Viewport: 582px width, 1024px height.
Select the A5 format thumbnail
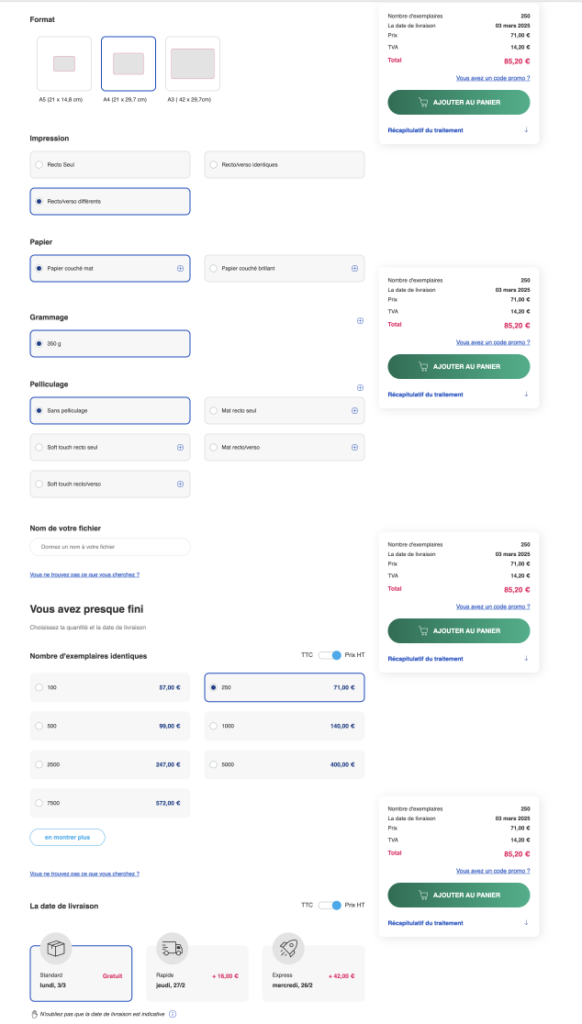pyautogui.click(x=64, y=63)
